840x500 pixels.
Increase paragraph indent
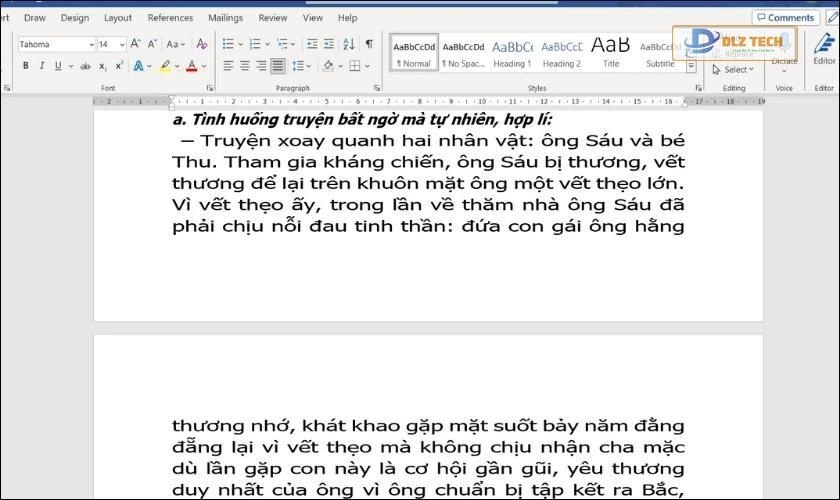329,44
